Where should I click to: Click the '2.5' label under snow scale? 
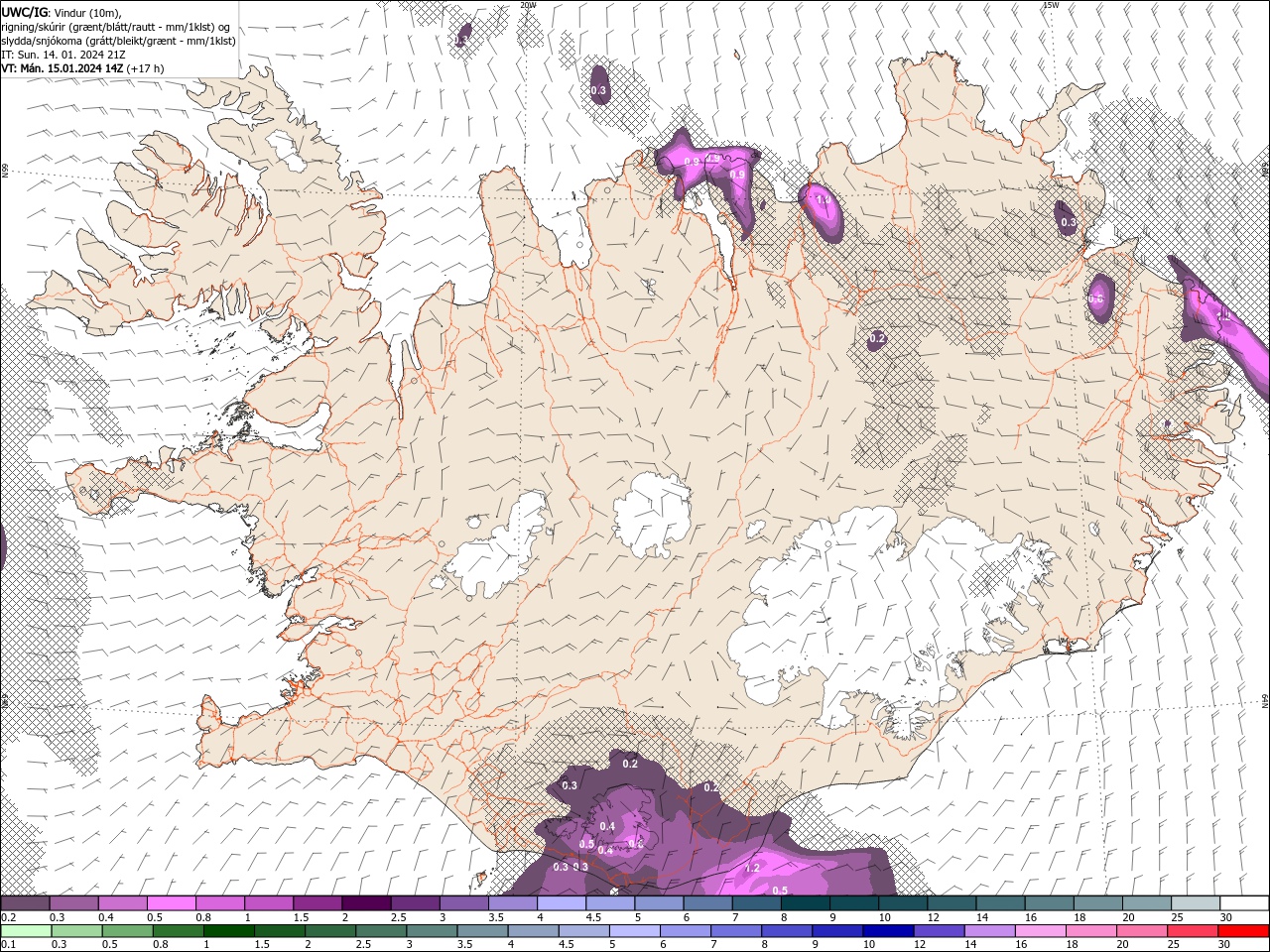click(398, 917)
